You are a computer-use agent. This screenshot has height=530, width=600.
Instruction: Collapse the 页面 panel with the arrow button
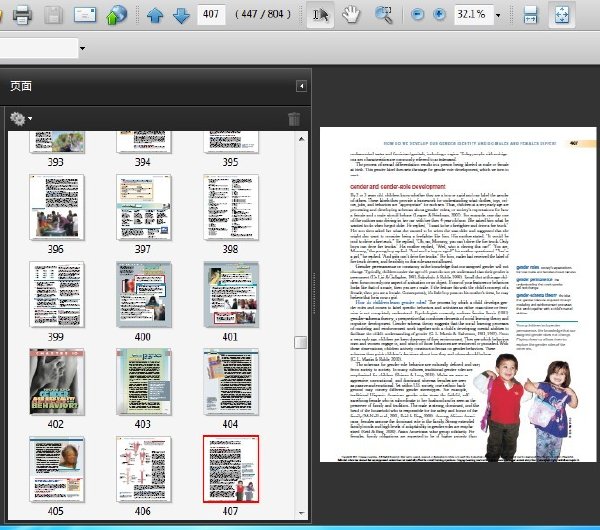click(x=301, y=86)
